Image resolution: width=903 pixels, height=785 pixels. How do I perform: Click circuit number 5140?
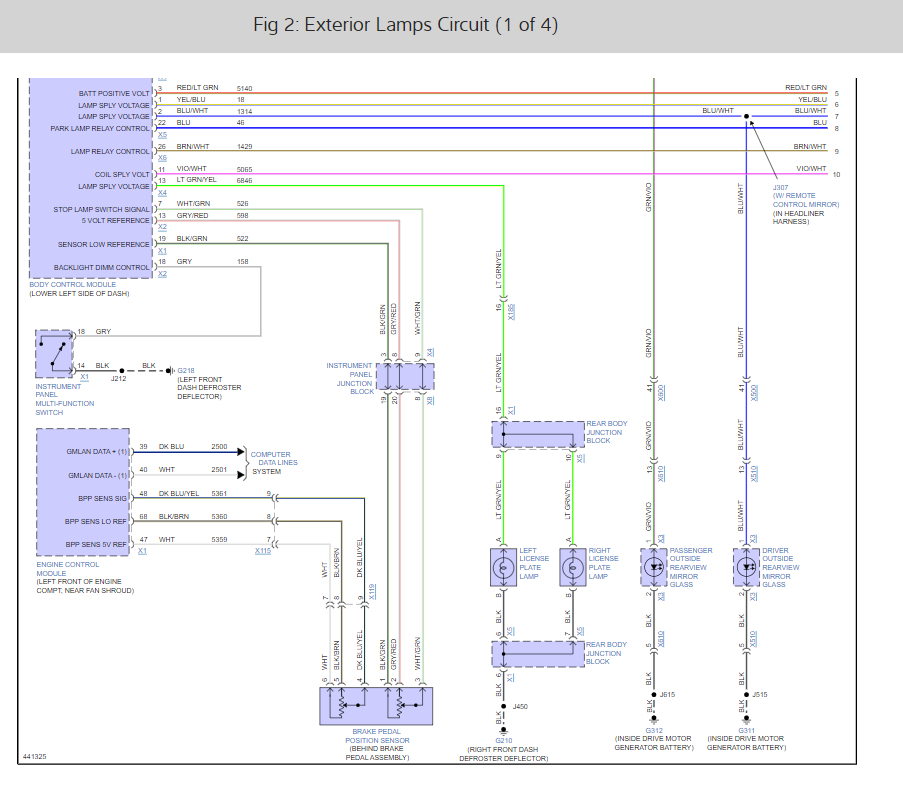[244, 89]
